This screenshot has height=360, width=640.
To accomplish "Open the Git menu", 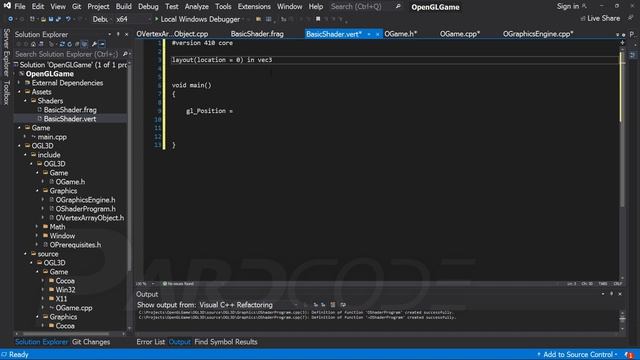I will 76,7.
